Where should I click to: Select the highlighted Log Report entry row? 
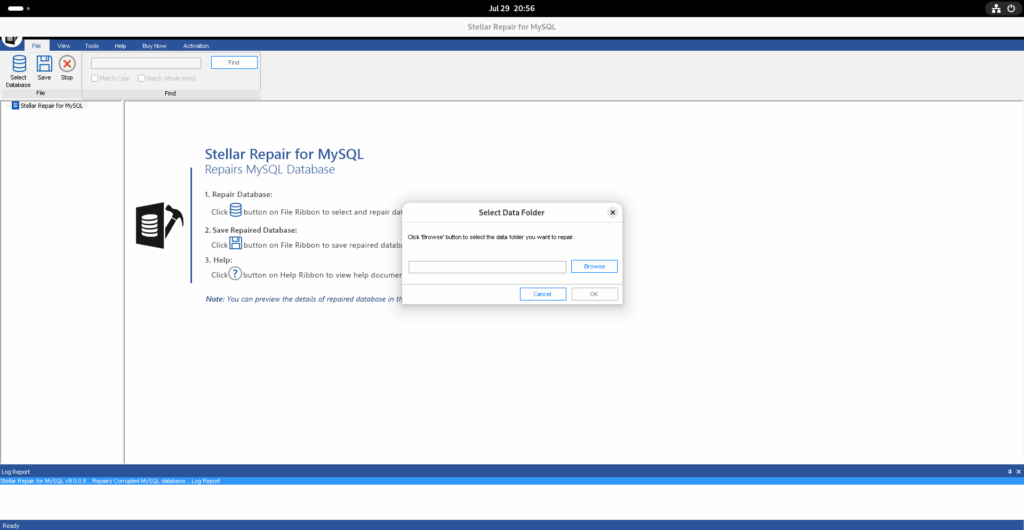(512, 480)
